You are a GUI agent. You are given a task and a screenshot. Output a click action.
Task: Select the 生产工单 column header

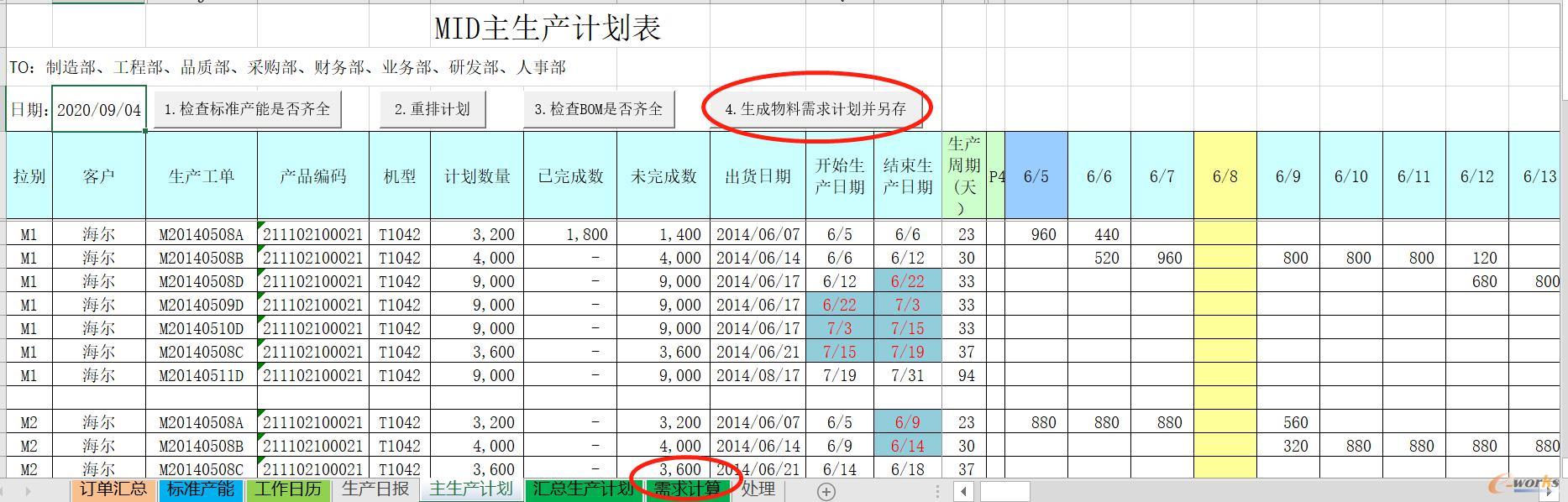[x=202, y=176]
